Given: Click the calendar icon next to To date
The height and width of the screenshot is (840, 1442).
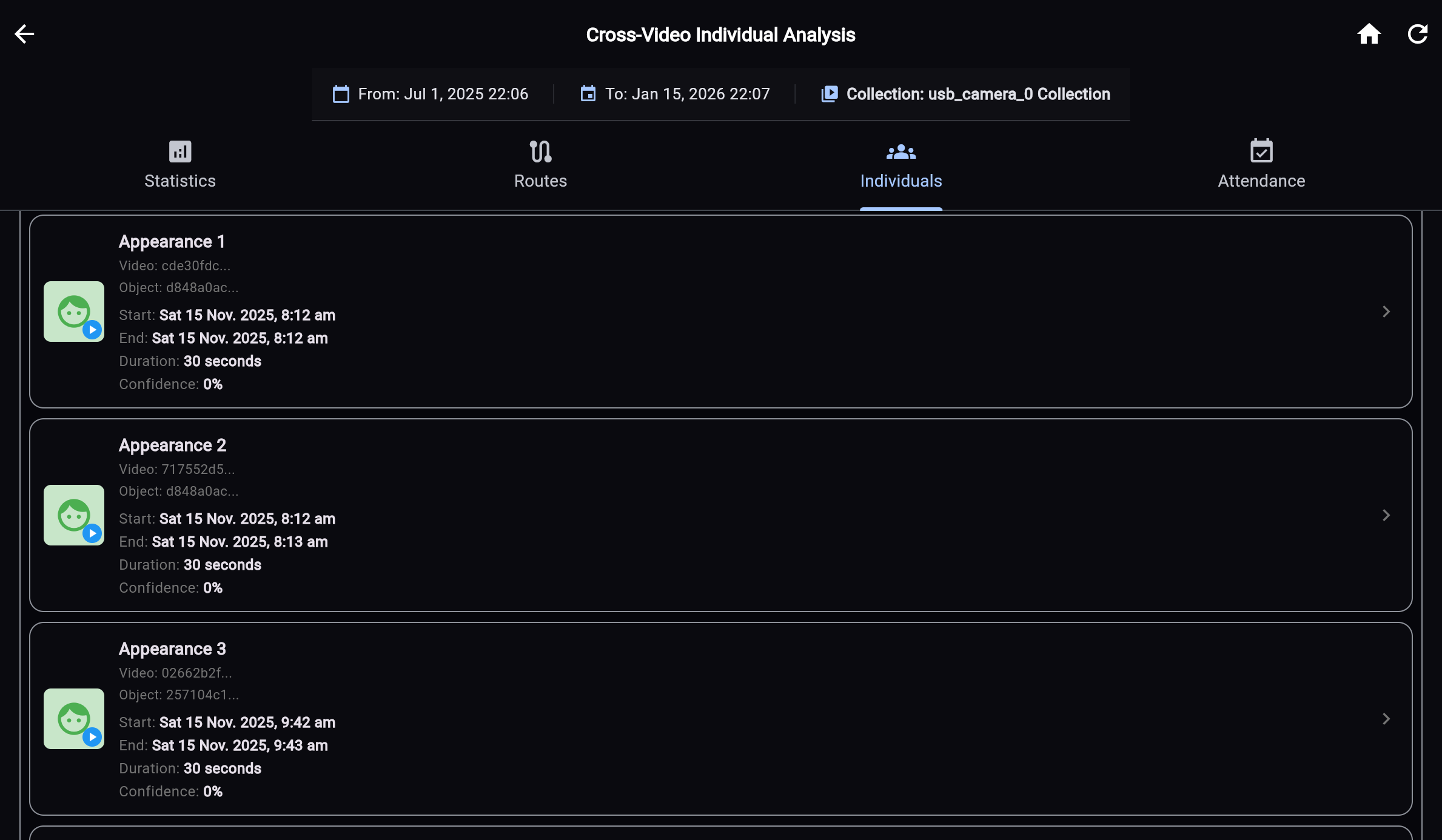Looking at the screenshot, I should click(x=587, y=94).
